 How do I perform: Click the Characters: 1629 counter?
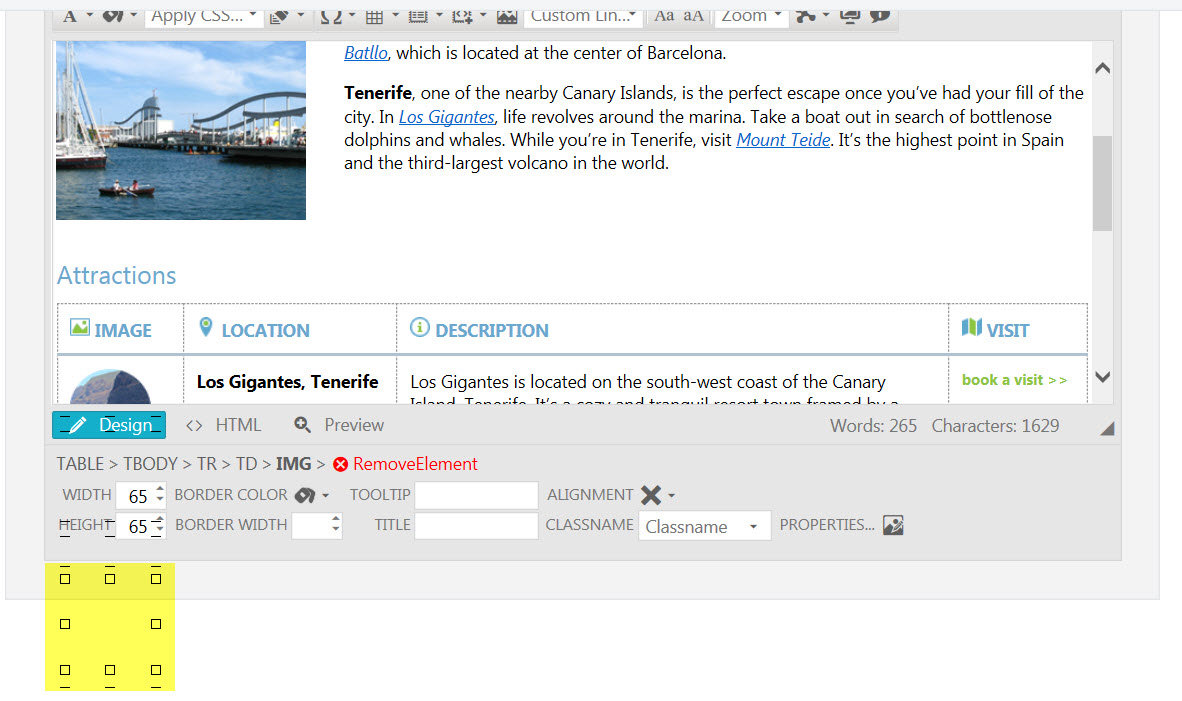995,426
